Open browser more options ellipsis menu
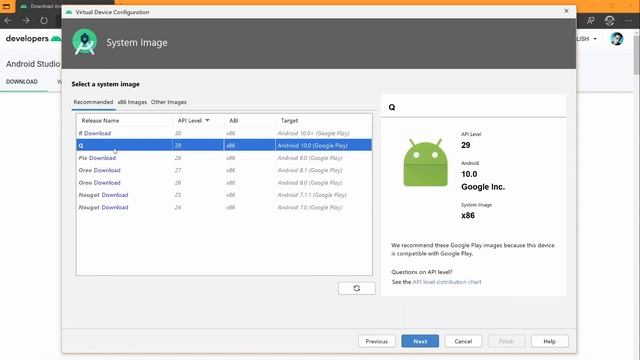This screenshot has width=640, height=360. (628, 20)
